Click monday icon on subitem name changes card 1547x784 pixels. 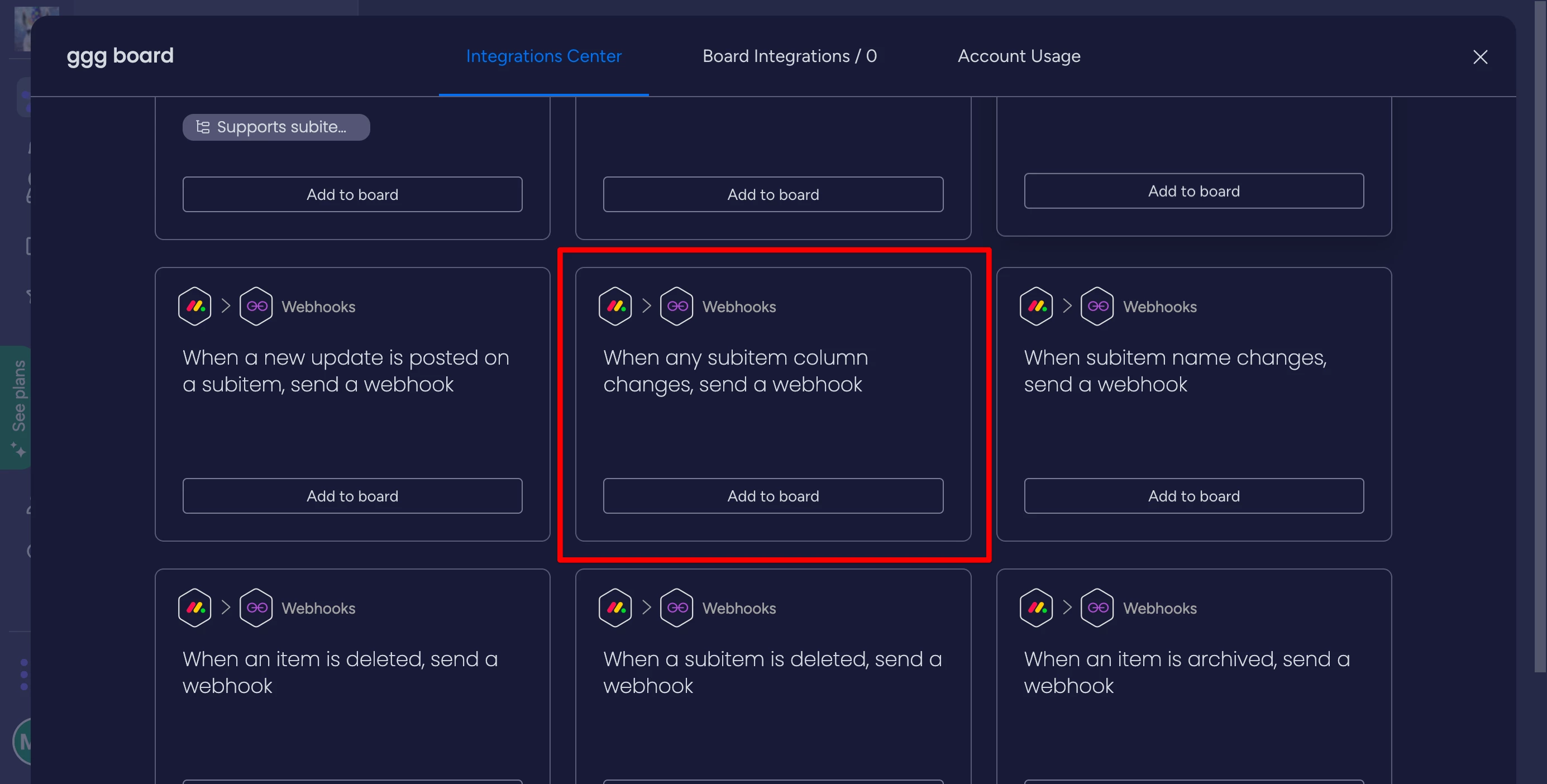click(1037, 306)
